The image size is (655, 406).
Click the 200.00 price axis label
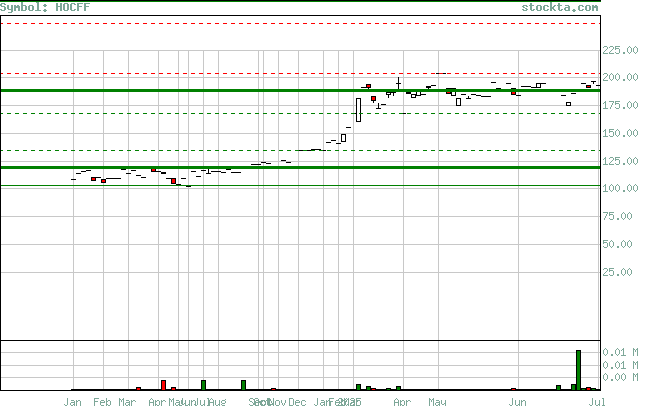(x=620, y=77)
